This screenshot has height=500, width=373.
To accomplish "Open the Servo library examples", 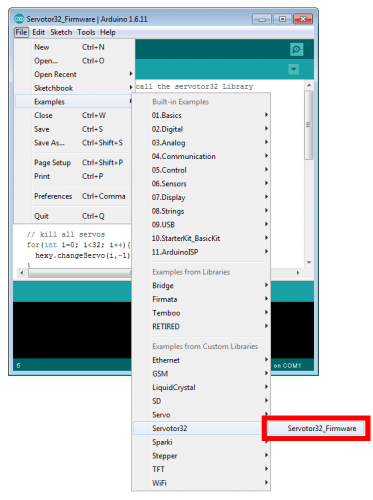I will pyautogui.click(x=201, y=415).
